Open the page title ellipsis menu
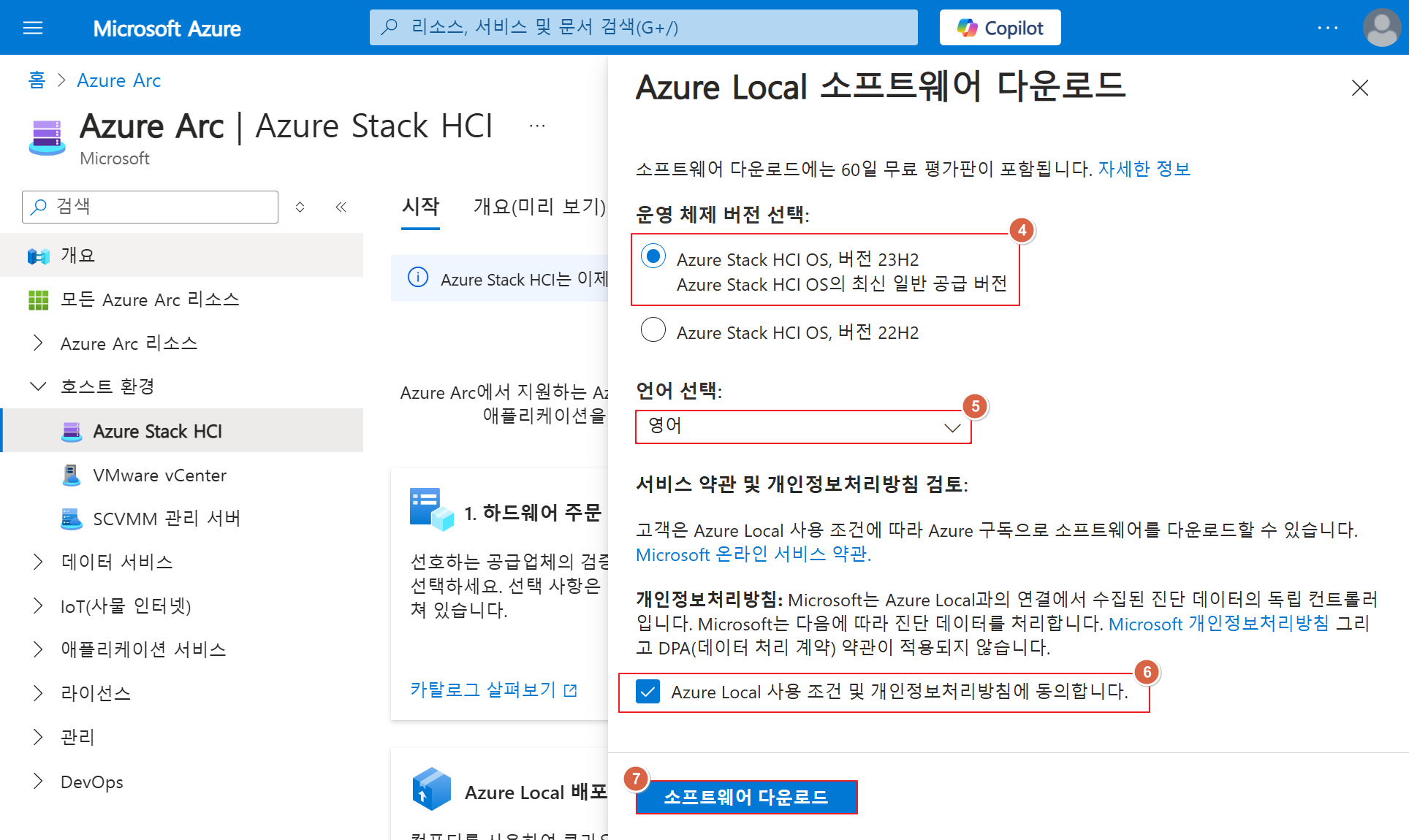1409x840 pixels. tap(537, 126)
